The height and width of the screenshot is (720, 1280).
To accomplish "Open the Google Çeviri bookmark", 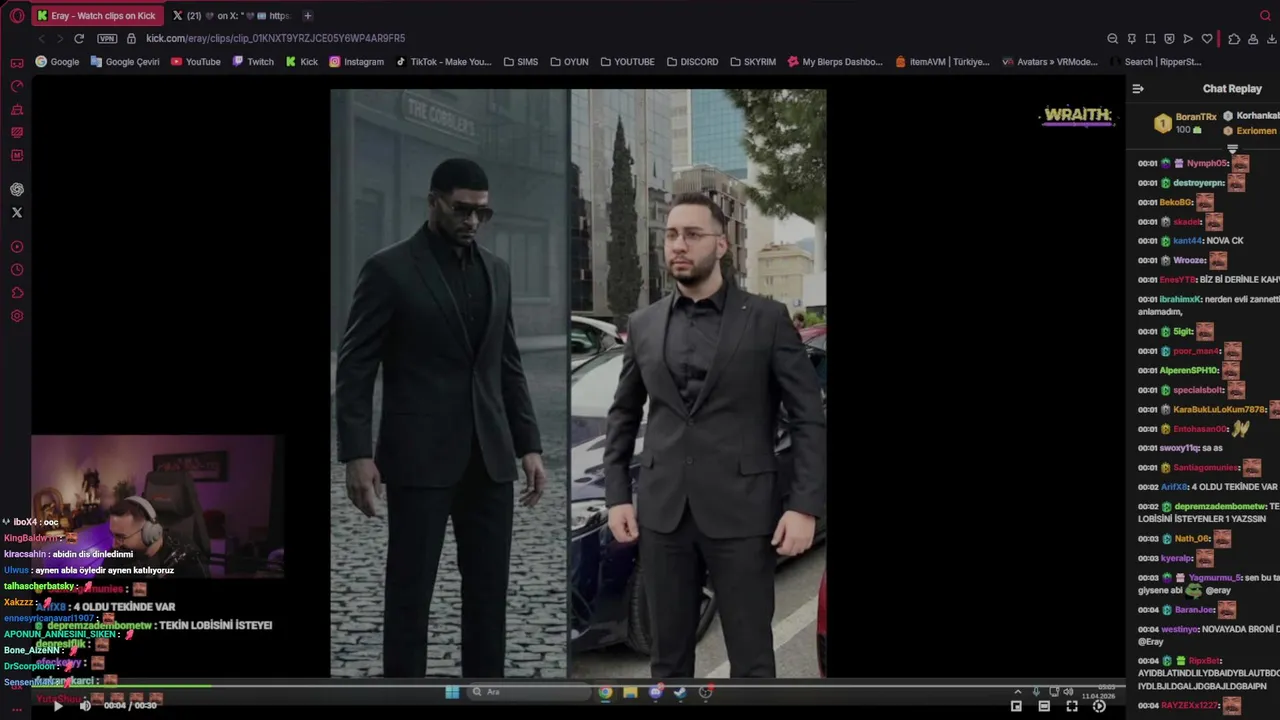I will pyautogui.click(x=125, y=61).
